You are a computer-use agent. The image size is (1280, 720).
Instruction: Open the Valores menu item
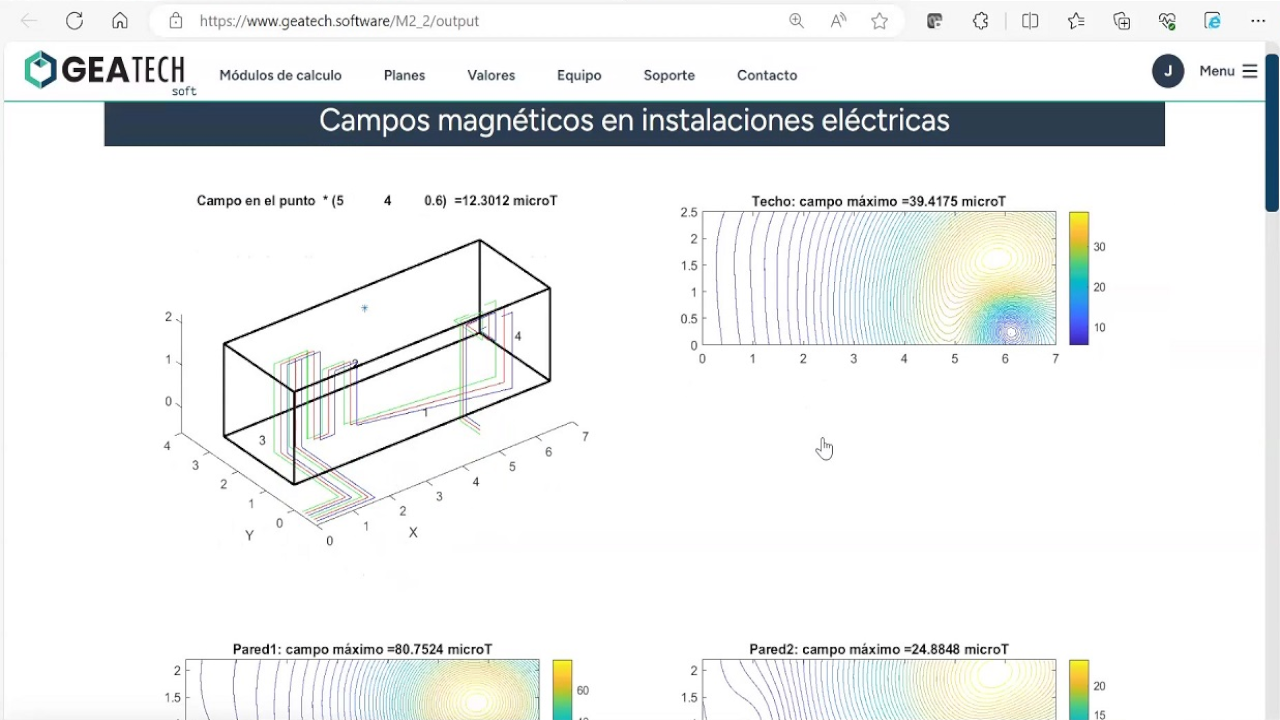(x=491, y=75)
